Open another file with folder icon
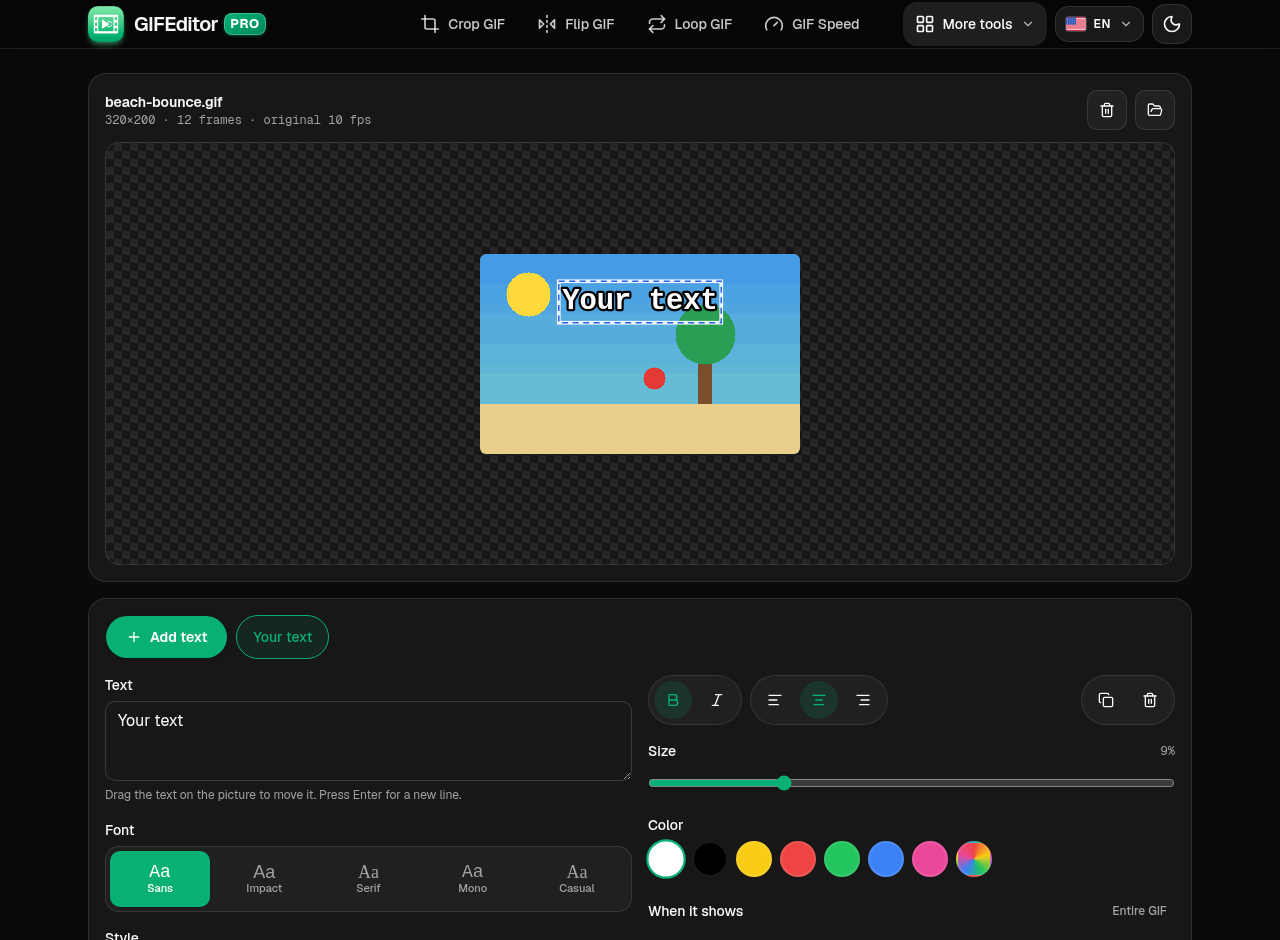1280x940 pixels. pyautogui.click(x=1155, y=110)
